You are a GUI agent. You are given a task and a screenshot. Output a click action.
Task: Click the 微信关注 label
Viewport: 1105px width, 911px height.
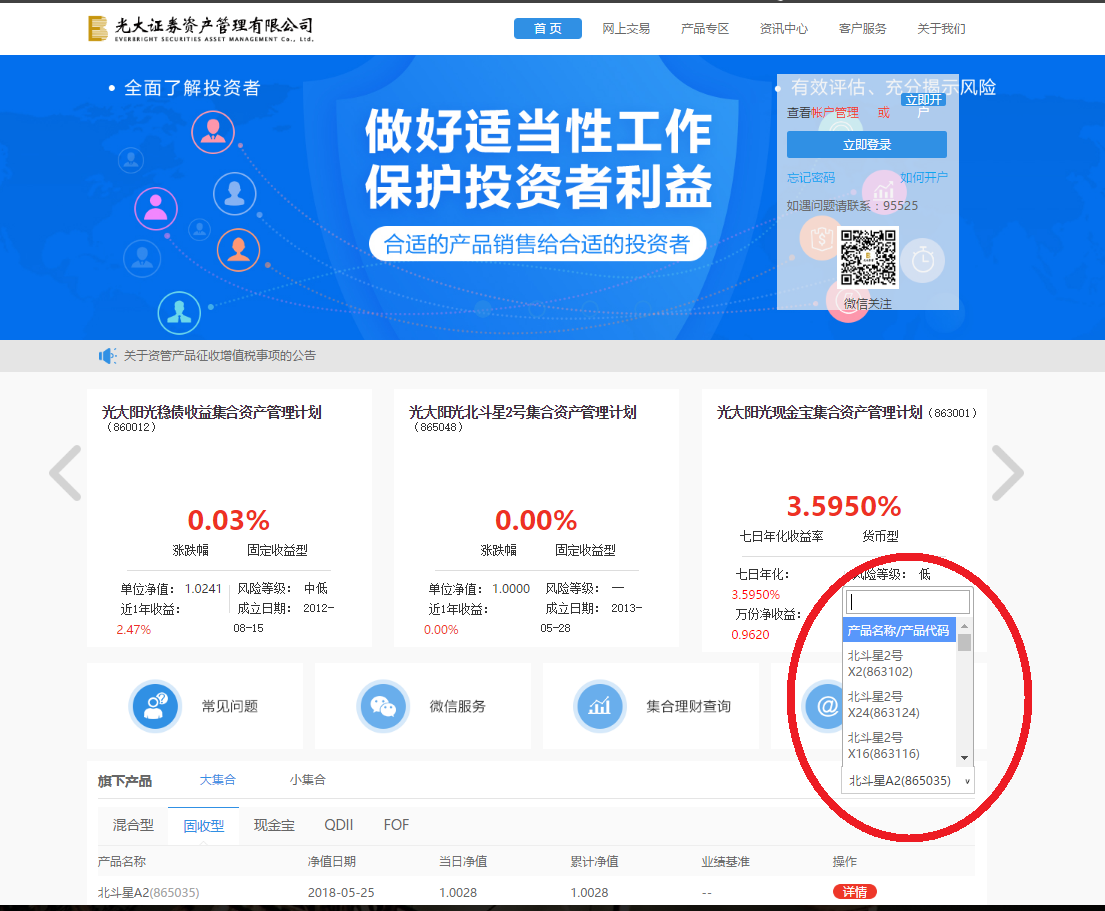pyautogui.click(x=868, y=304)
